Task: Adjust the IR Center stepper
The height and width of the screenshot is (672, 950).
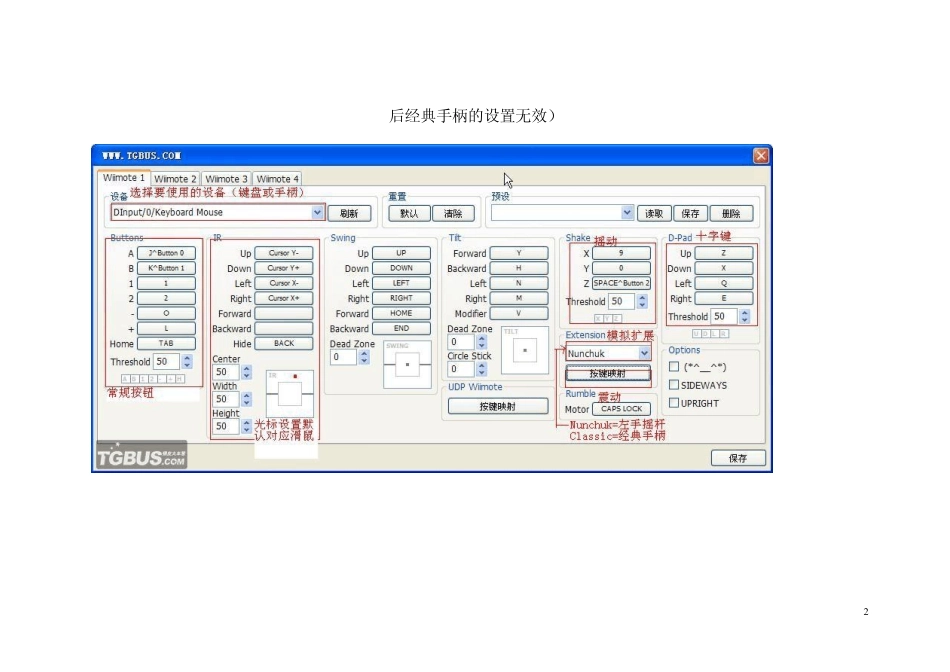Action: 247,371
